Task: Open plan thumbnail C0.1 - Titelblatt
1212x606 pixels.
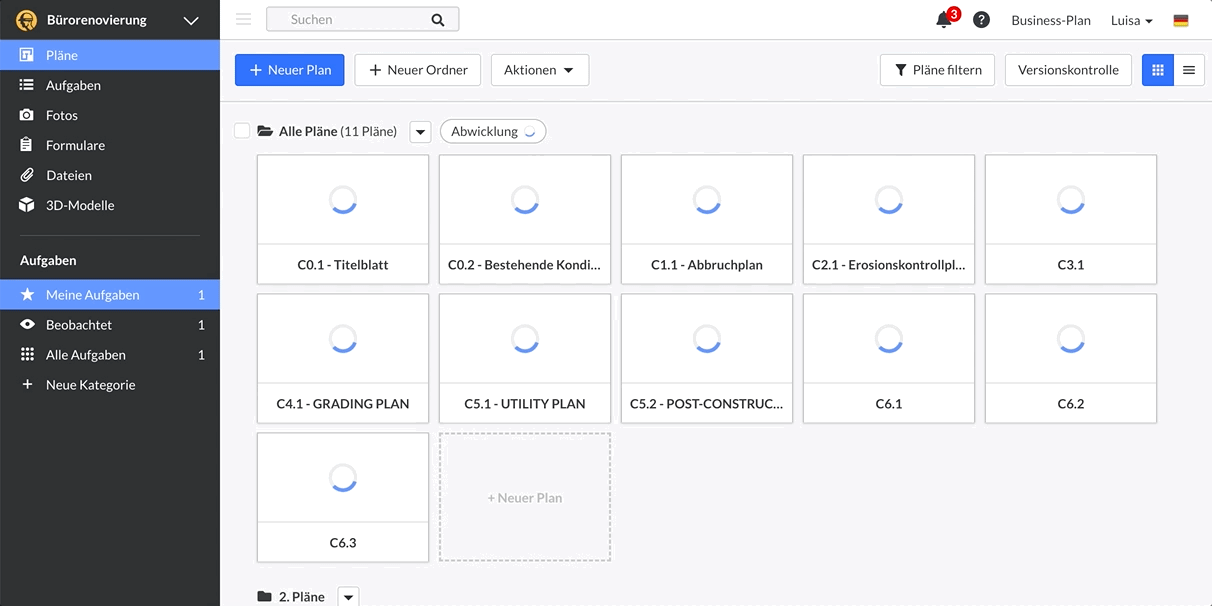Action: [343, 219]
